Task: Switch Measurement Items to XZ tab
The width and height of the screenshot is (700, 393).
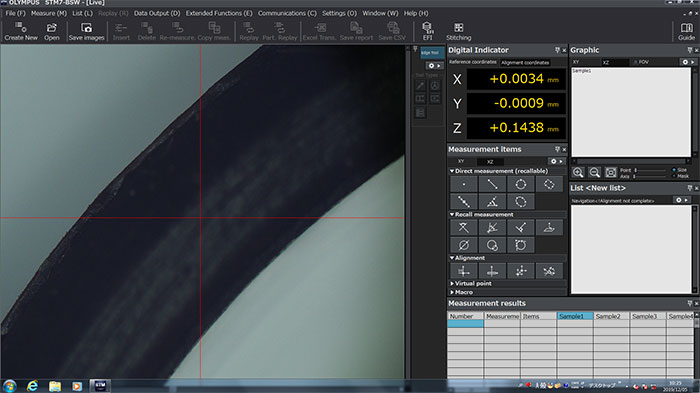Action: (x=490, y=162)
